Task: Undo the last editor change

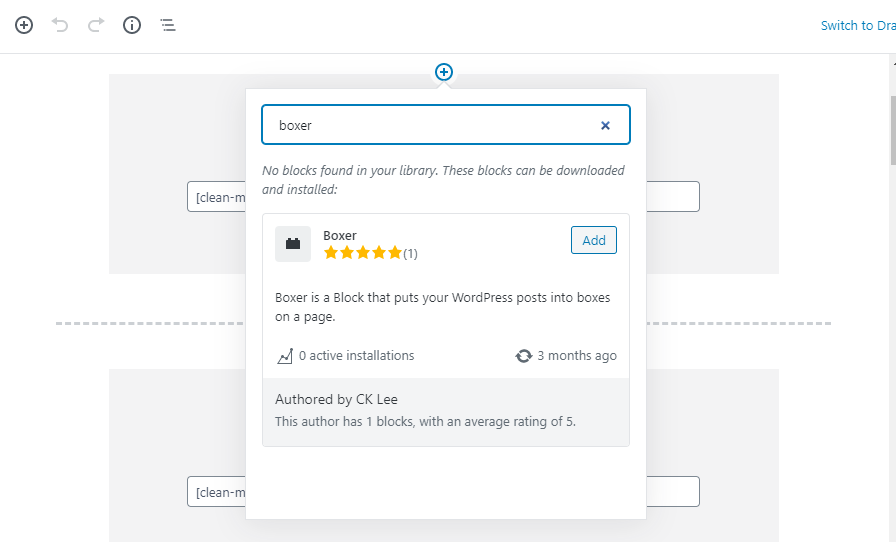Action: [60, 25]
